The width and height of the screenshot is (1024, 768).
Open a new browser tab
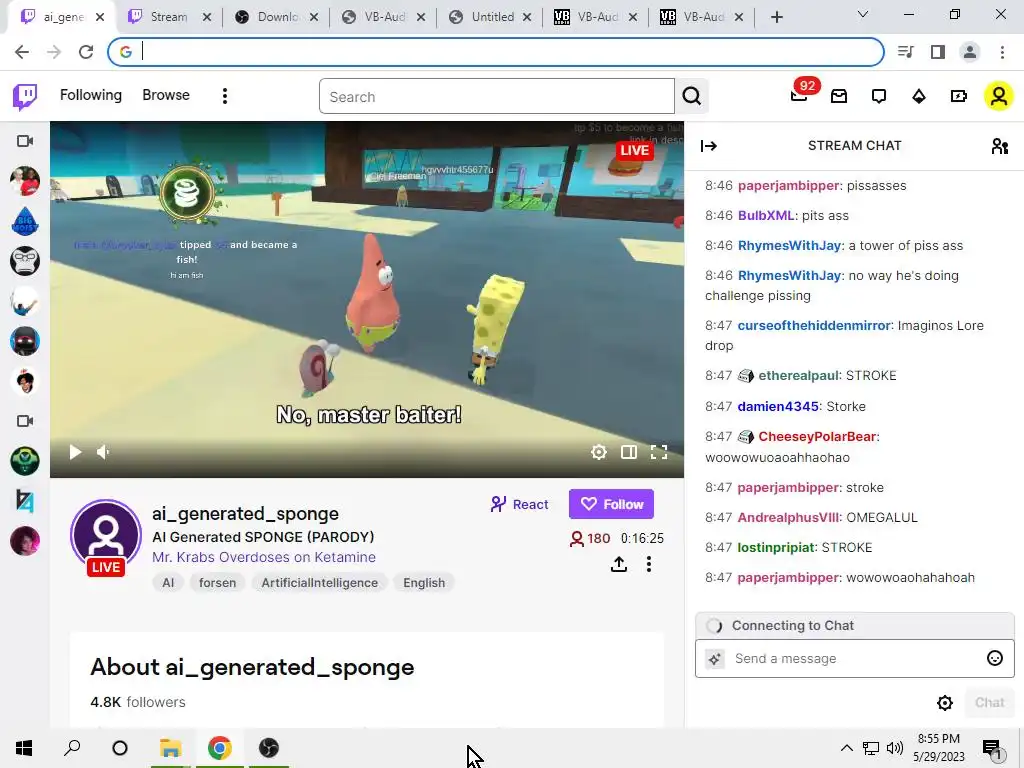click(776, 17)
